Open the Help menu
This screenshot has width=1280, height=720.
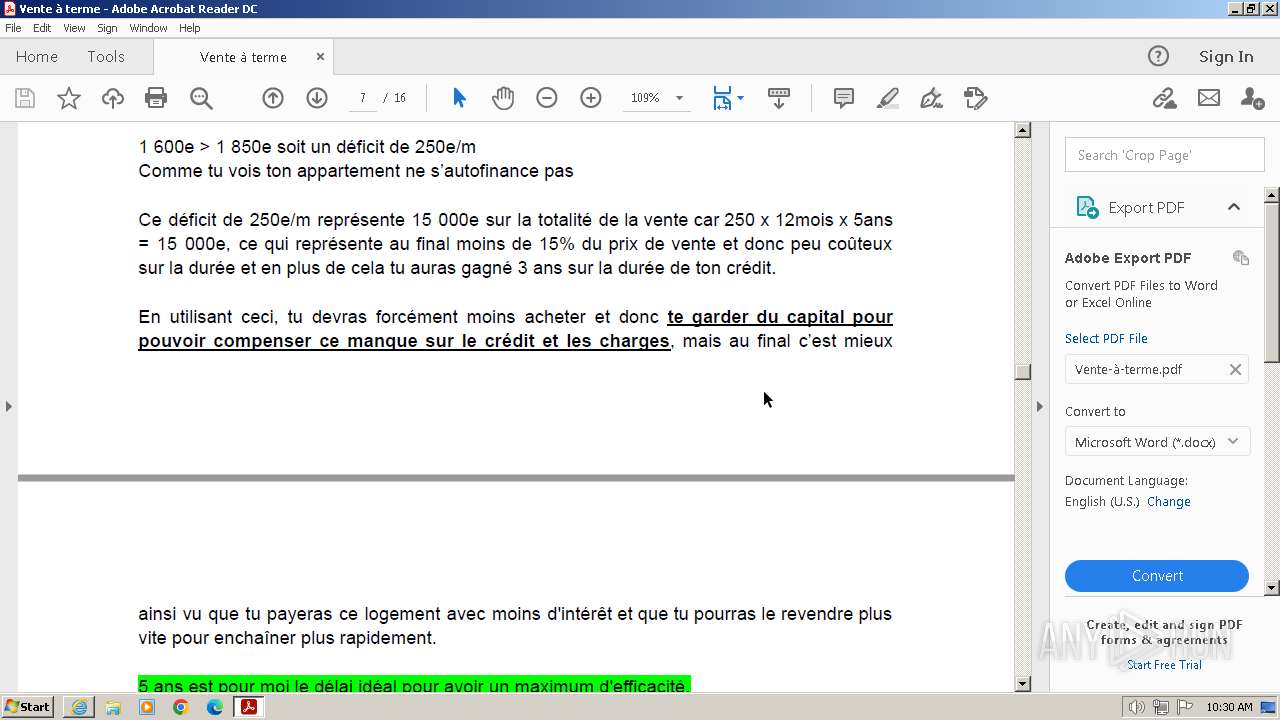click(189, 28)
